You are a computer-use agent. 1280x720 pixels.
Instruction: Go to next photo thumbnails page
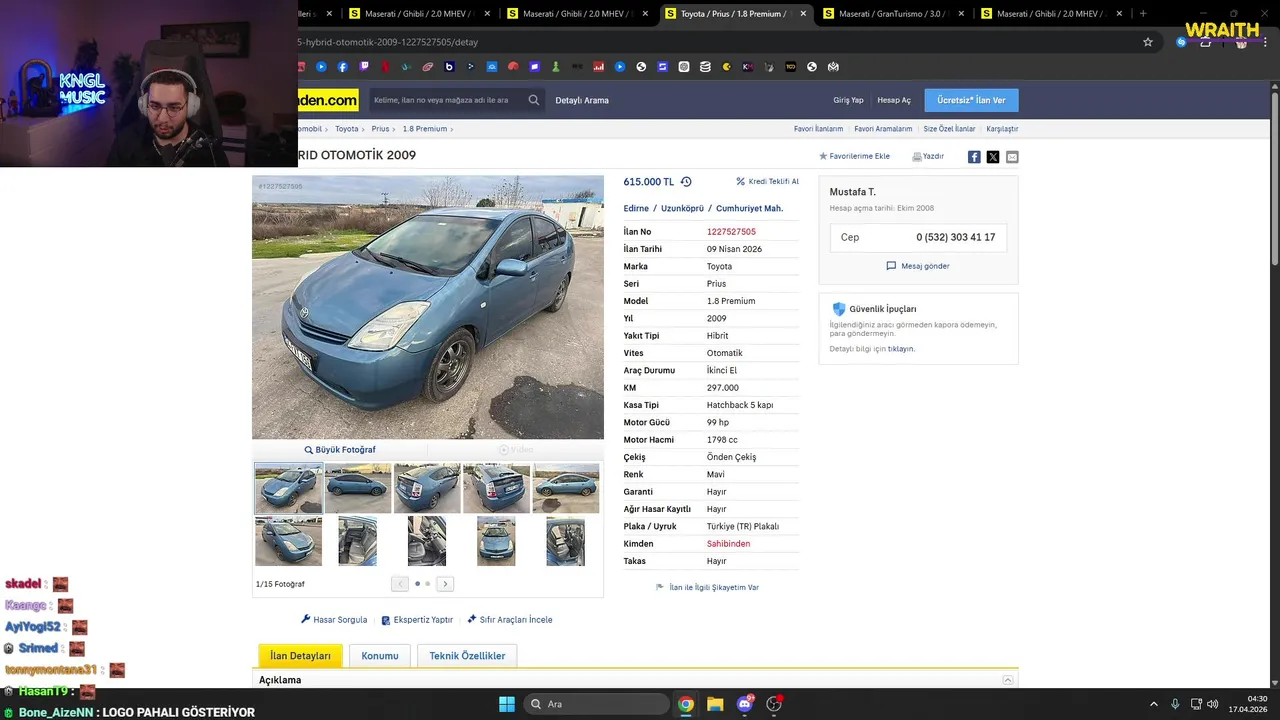click(x=445, y=584)
